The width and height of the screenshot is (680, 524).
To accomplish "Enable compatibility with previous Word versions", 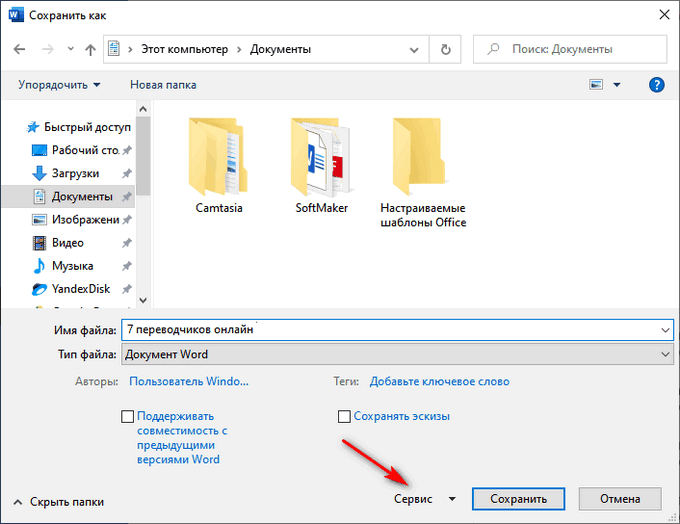I will (x=128, y=416).
